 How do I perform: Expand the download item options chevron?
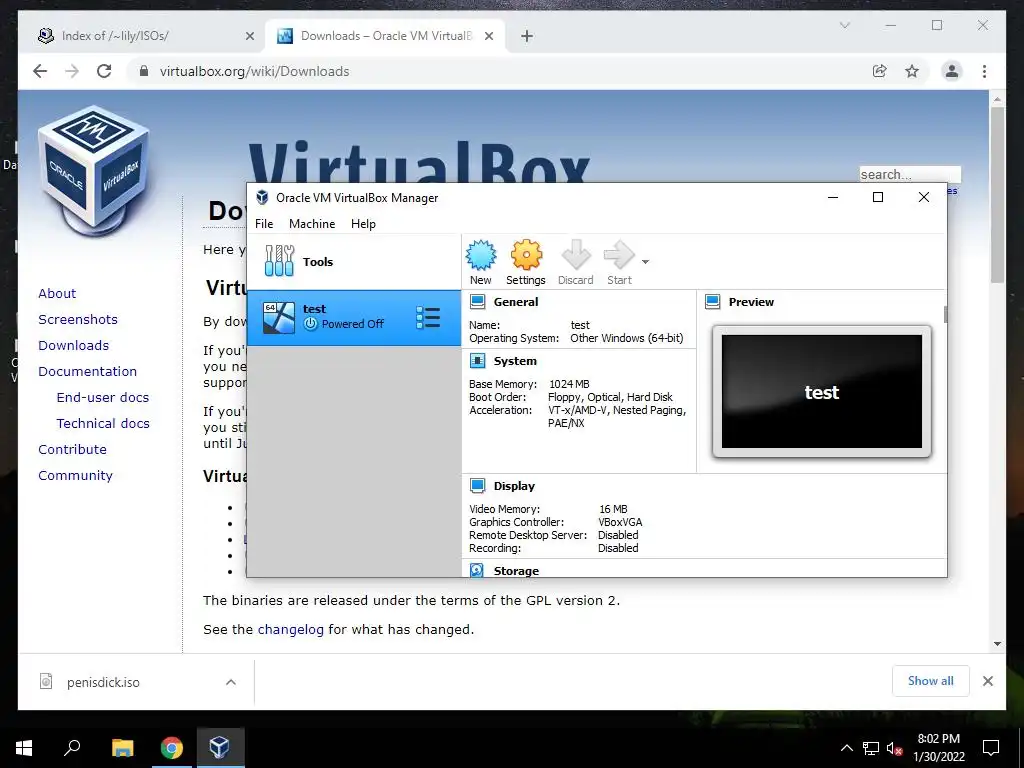pos(231,682)
